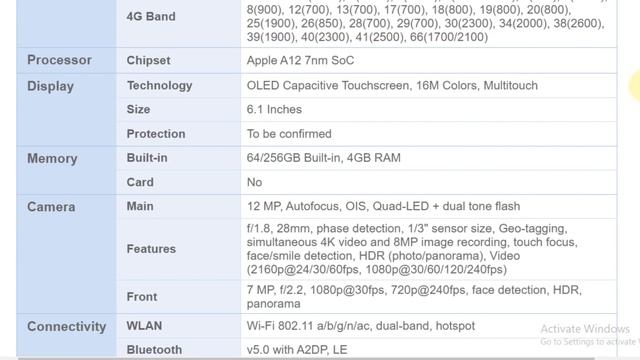Click the yellow circle at right edge
This screenshot has width=640, height=360.
pos(635,86)
